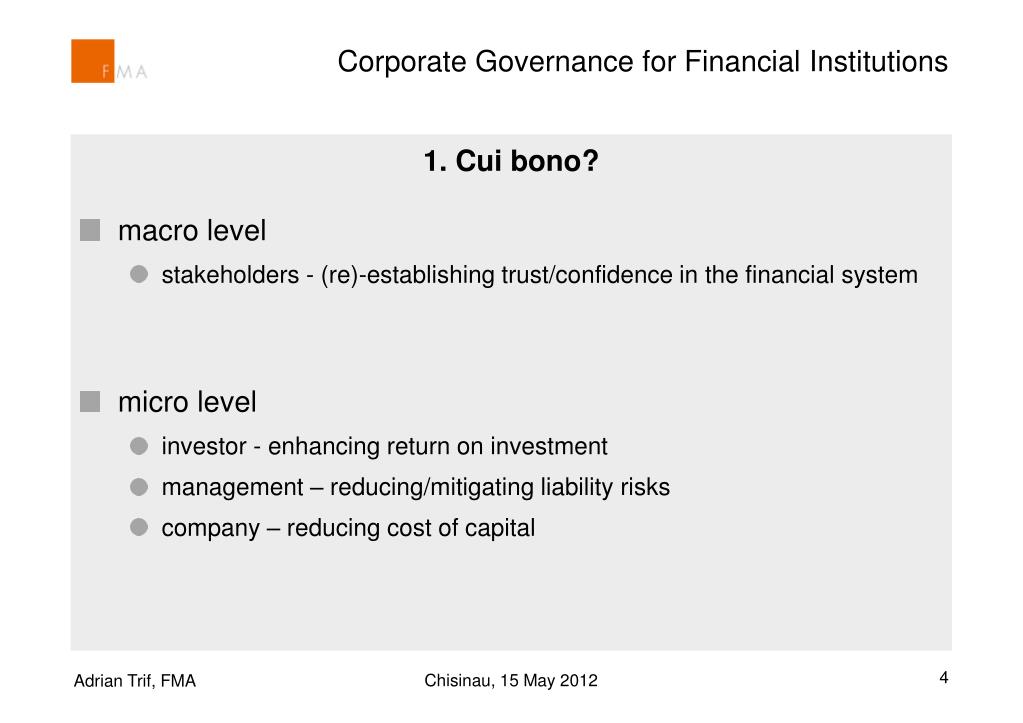Click the FMA letters in the logo

click(125, 72)
